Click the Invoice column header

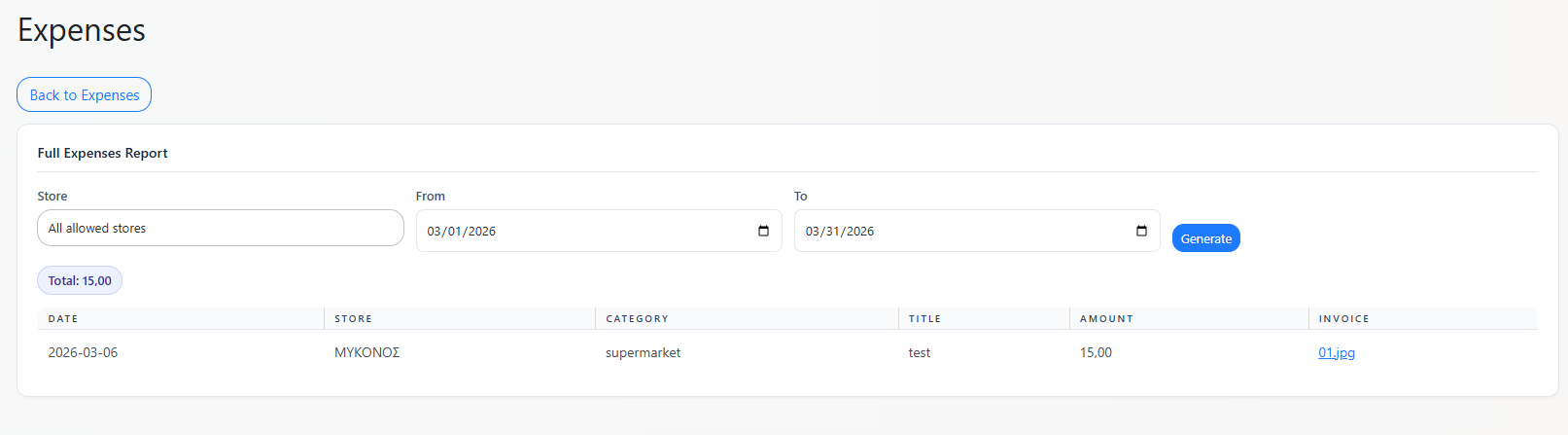coord(1343,318)
